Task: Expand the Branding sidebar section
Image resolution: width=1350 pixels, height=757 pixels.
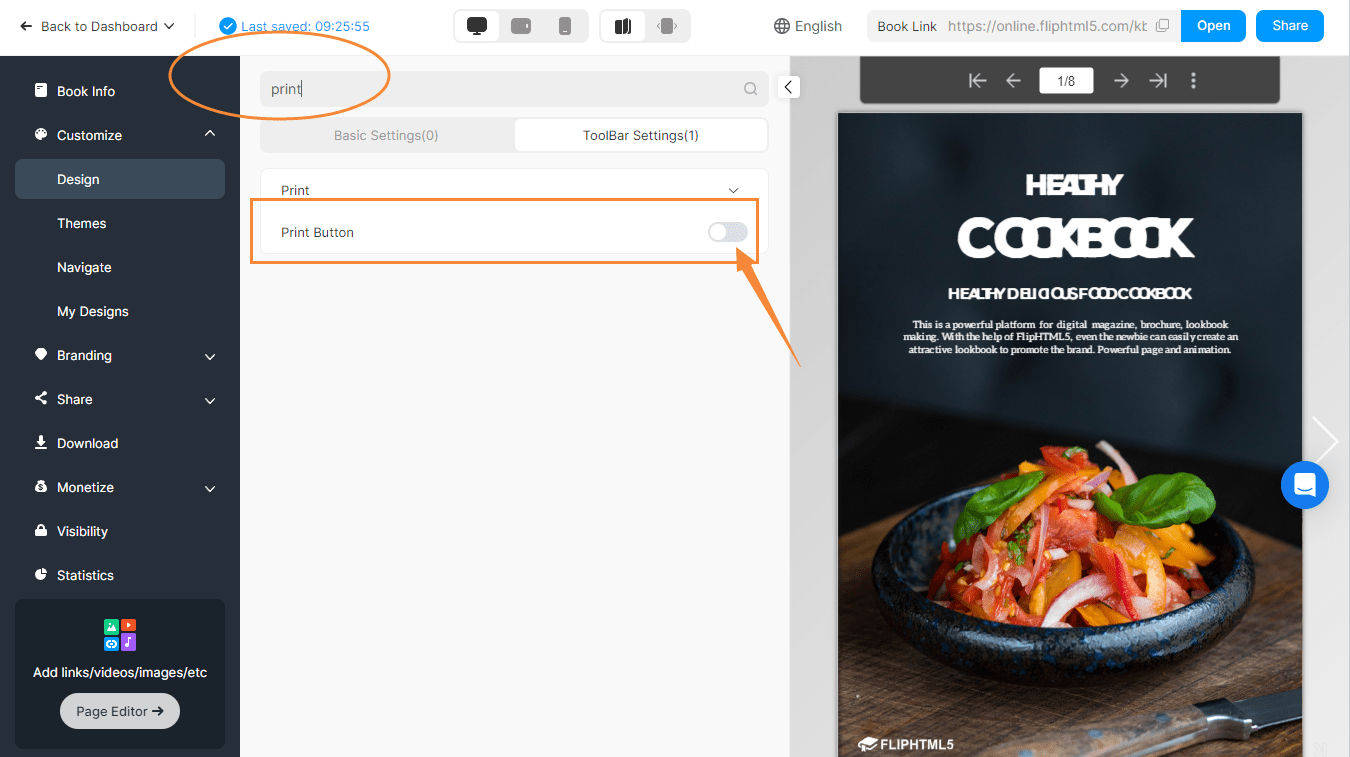Action: coord(210,356)
